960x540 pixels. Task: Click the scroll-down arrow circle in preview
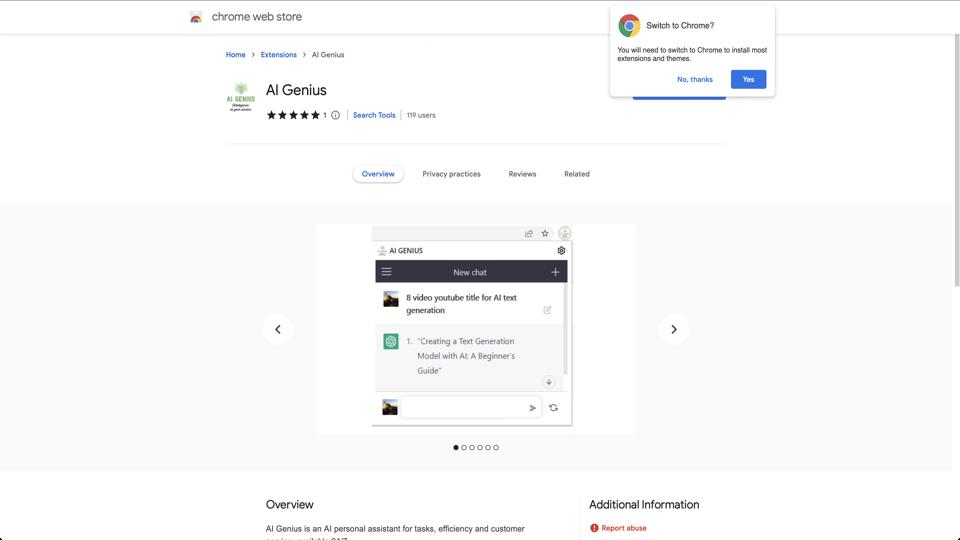pyautogui.click(x=549, y=382)
